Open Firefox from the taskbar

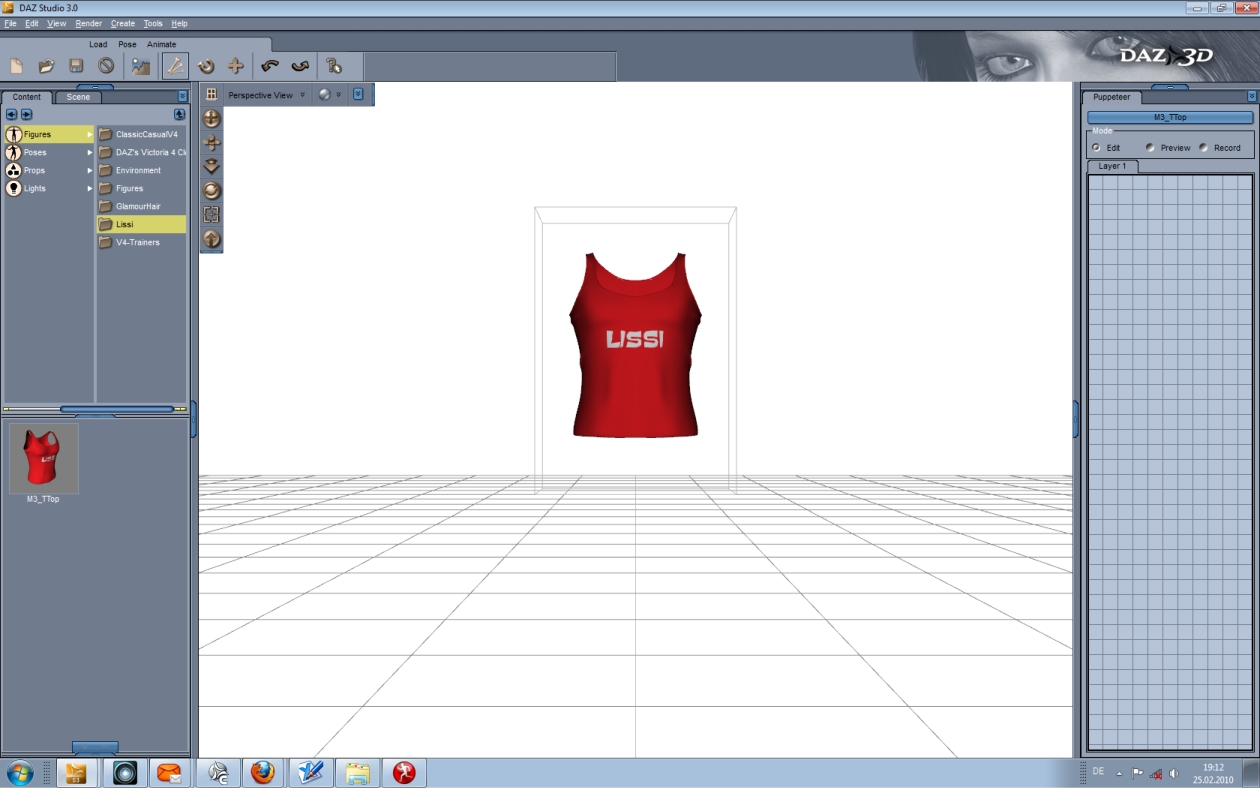point(262,772)
